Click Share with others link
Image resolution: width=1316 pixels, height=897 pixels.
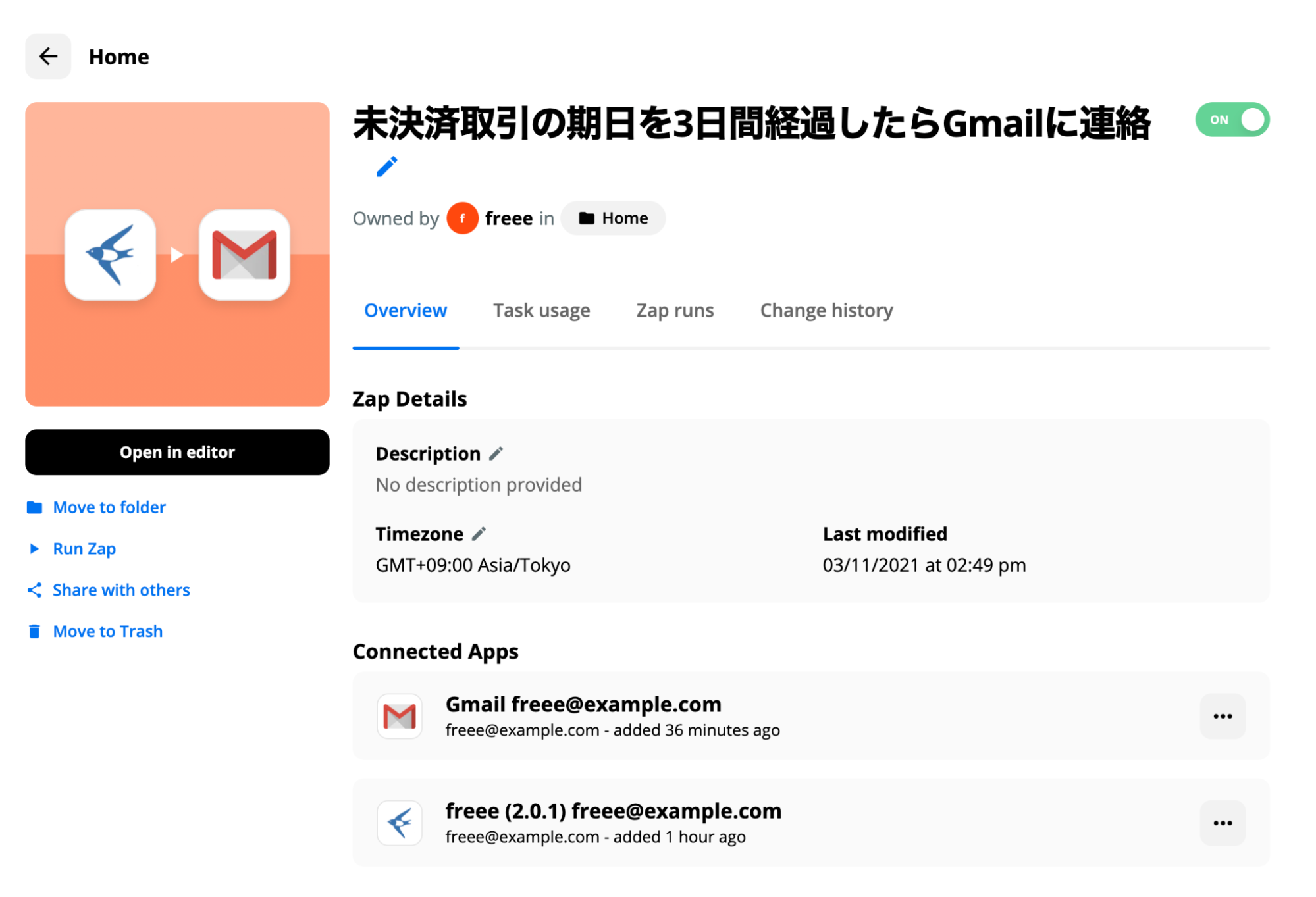pos(121,590)
